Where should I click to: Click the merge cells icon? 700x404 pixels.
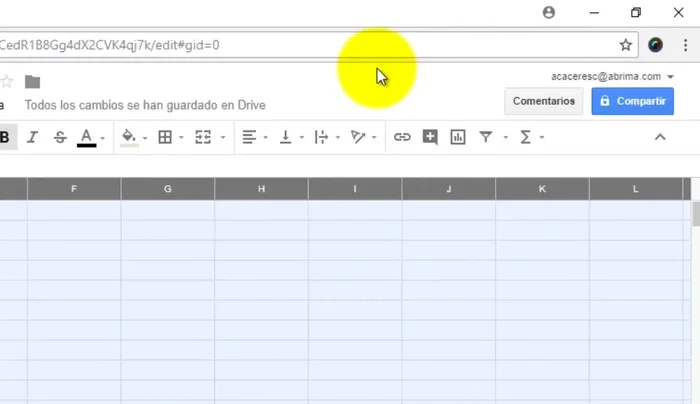(203, 137)
